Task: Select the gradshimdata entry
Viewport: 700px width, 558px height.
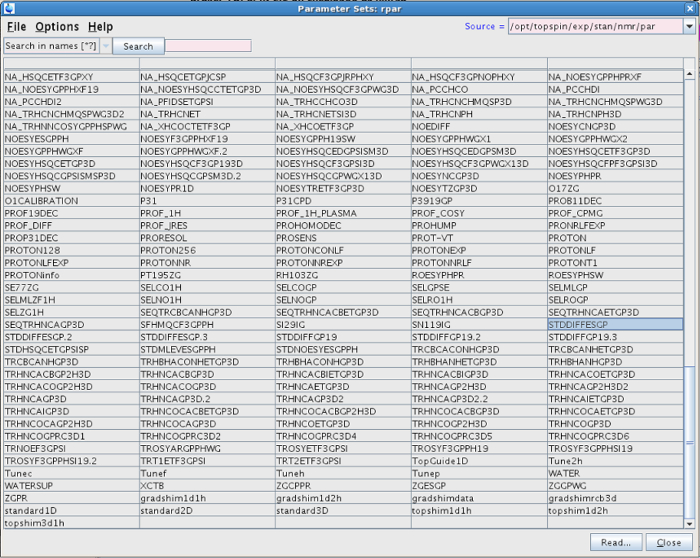Action: coord(479,498)
